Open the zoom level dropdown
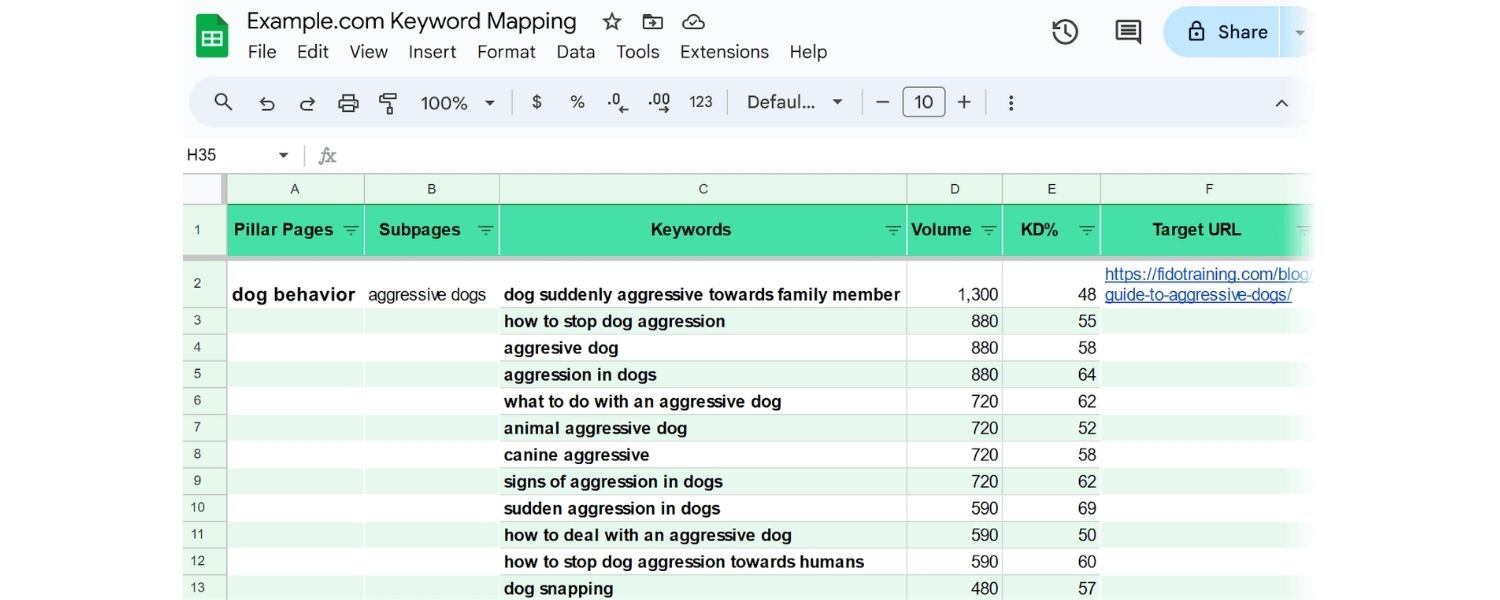 point(489,102)
